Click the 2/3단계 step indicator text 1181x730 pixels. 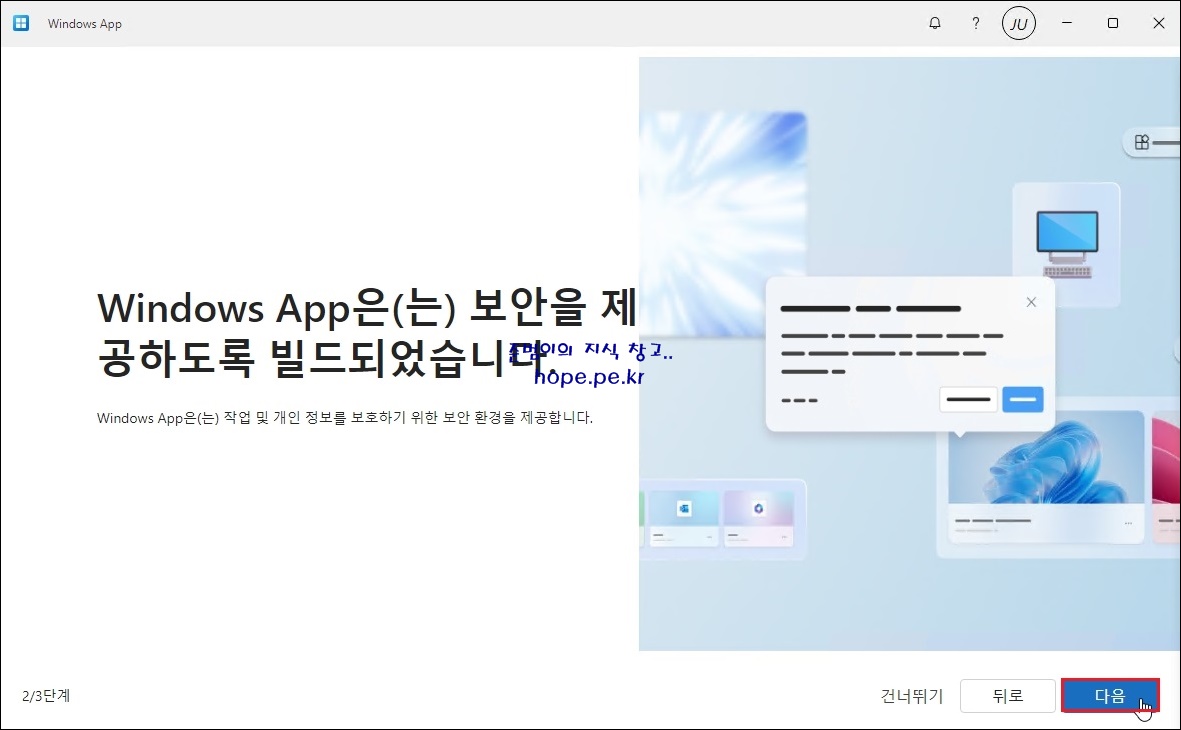(46, 695)
